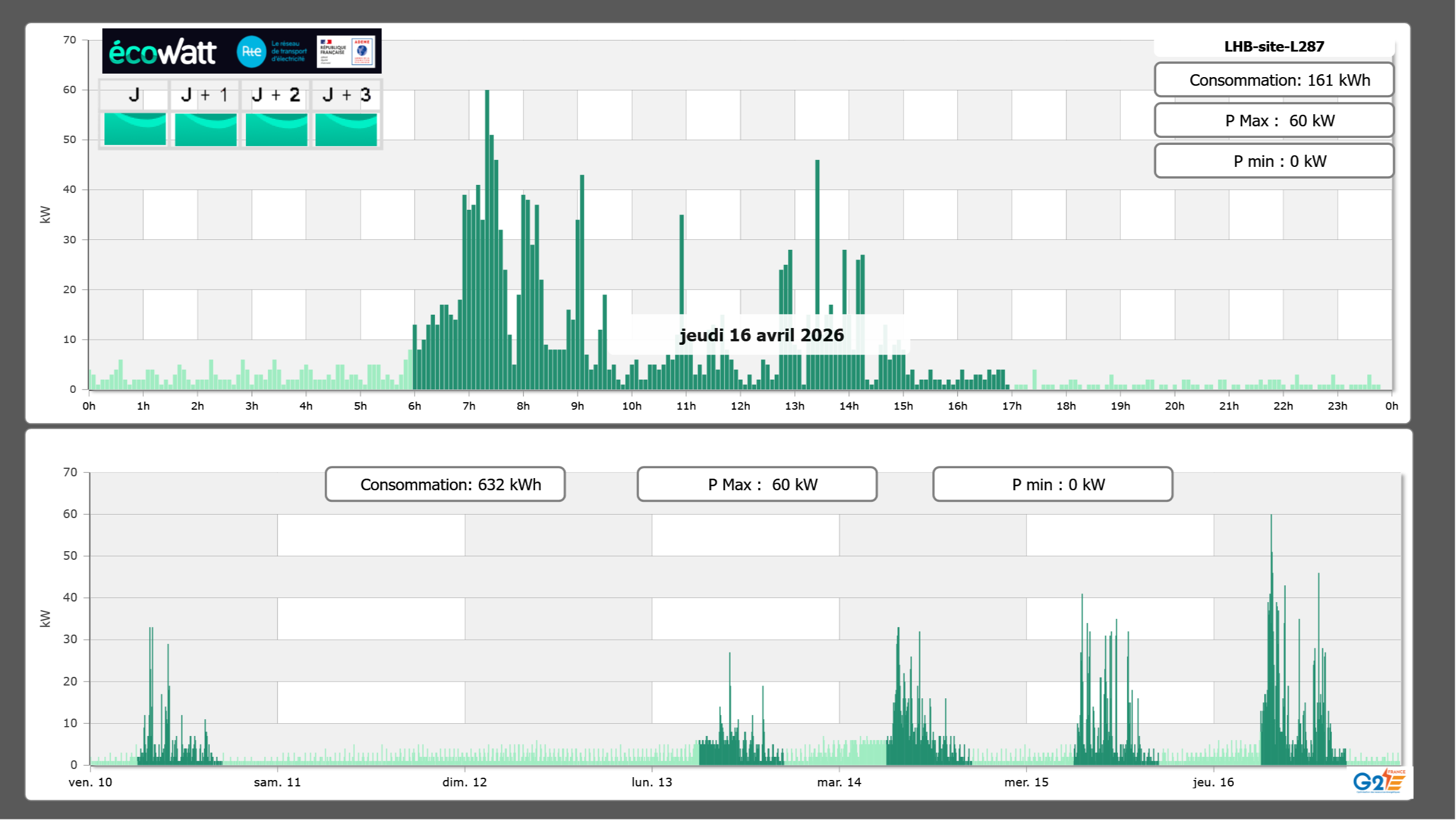The width and height of the screenshot is (1456, 820).
Task: Select the J + 1 forecast label
Action: (205, 95)
